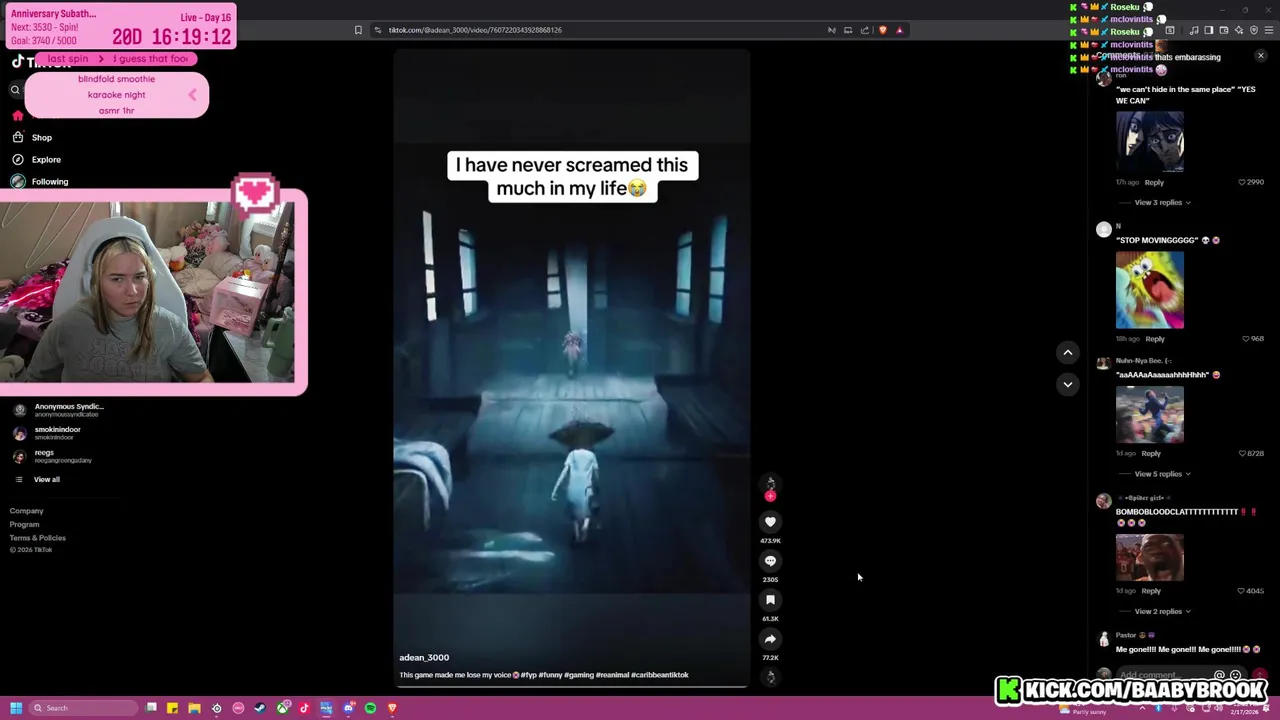Open Brave playlist music note icon
The height and width of the screenshot is (720, 1280).
pyautogui.click(x=1194, y=30)
